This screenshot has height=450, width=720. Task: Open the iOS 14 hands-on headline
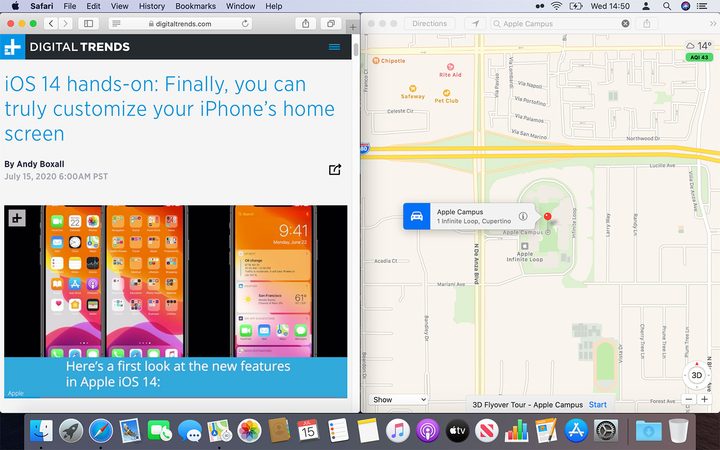pyautogui.click(x=170, y=109)
